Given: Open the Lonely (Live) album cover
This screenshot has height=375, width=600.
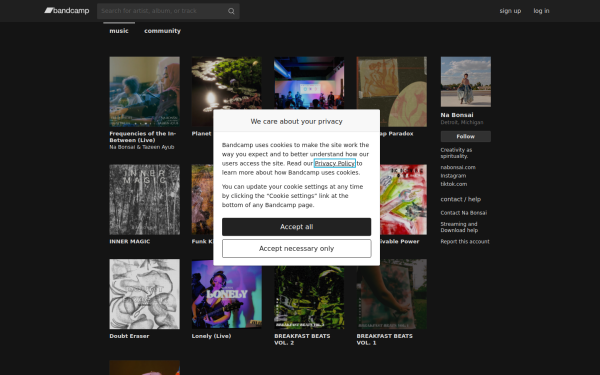Looking at the screenshot, I should coord(227,294).
